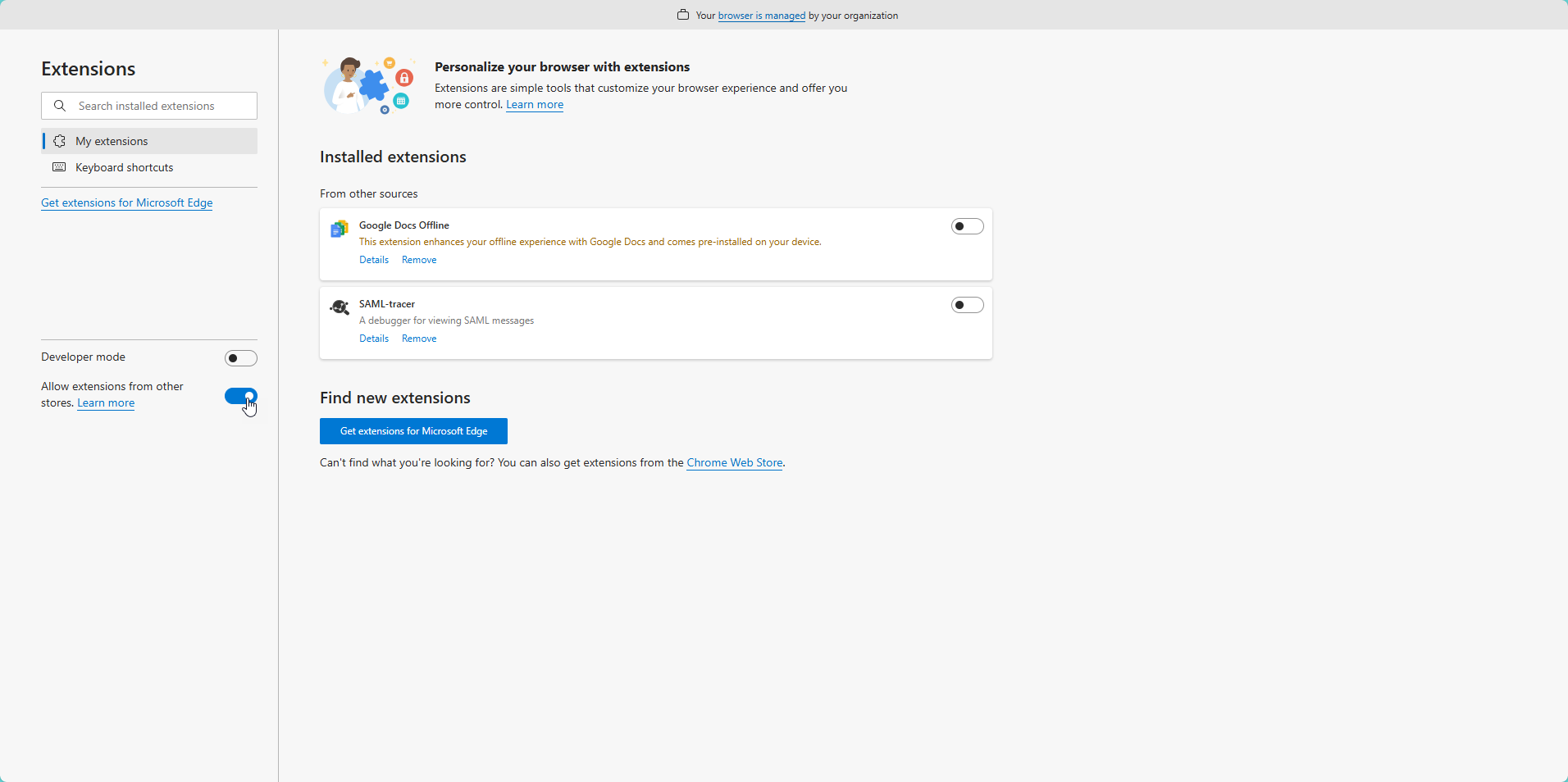Viewport: 1568px width, 782px height.
Task: Enable the SAML-tracer extension toggle
Action: (x=968, y=305)
